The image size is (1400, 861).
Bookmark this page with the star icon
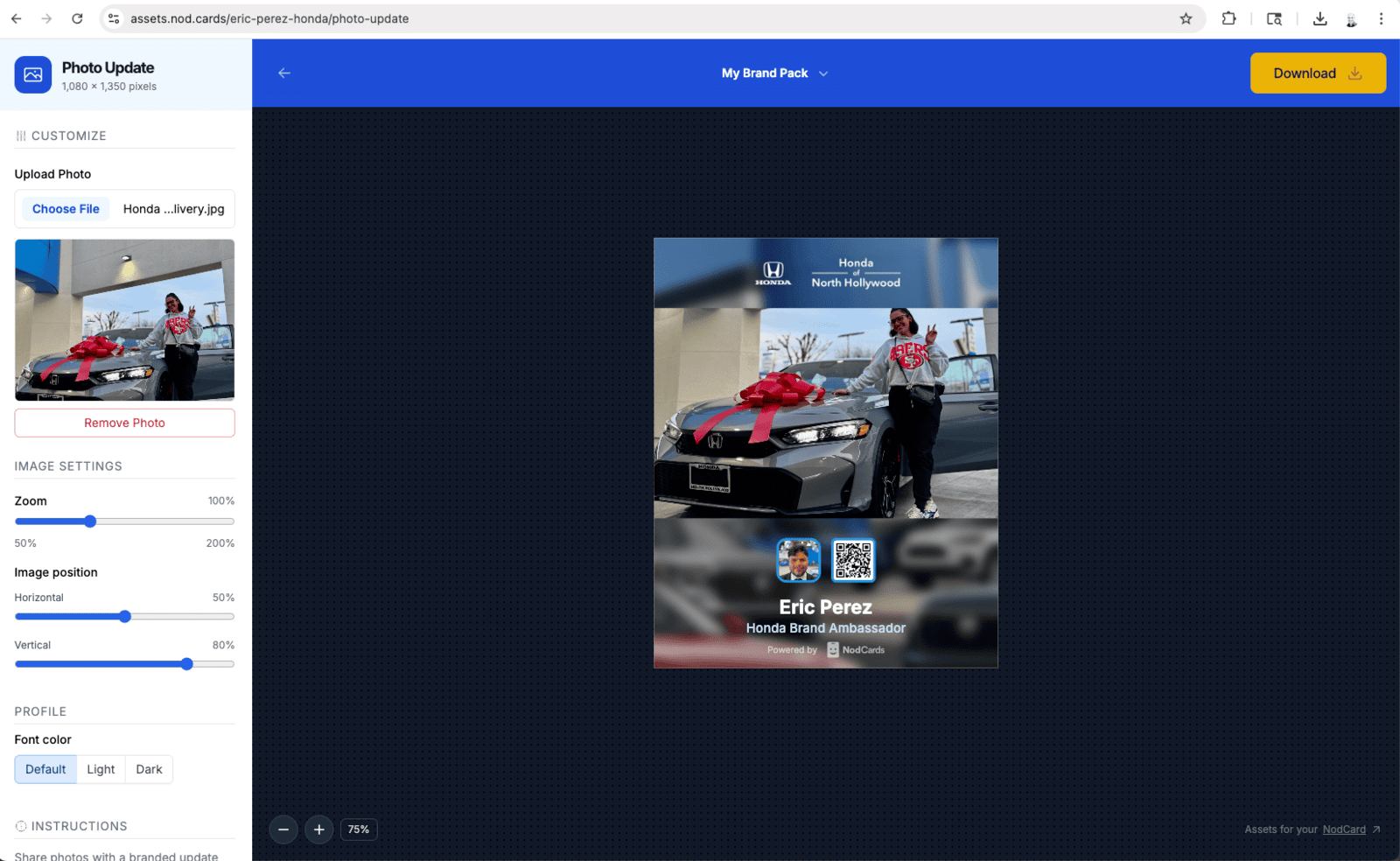point(1186,18)
